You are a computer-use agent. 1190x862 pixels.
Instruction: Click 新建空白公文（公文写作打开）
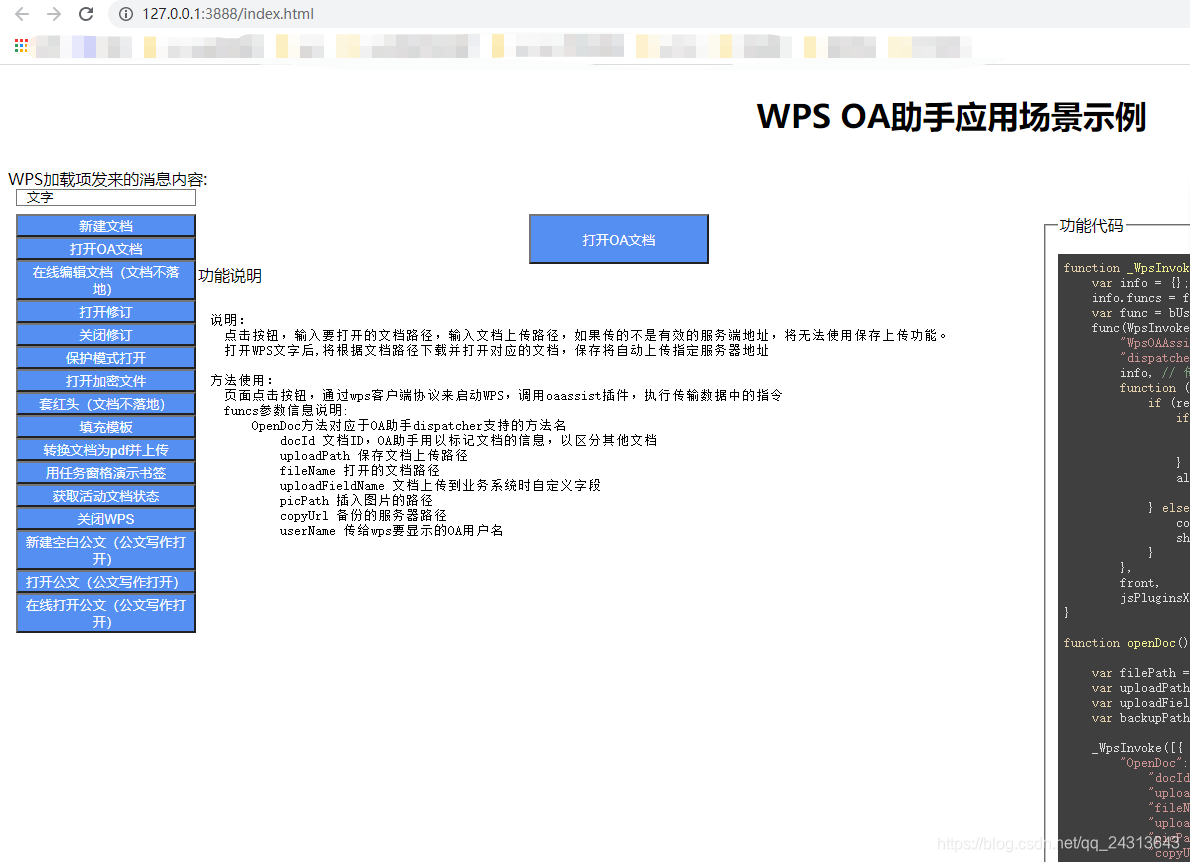pos(106,550)
